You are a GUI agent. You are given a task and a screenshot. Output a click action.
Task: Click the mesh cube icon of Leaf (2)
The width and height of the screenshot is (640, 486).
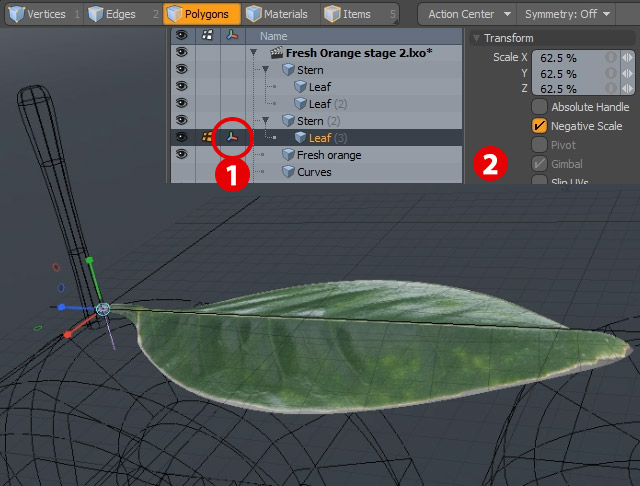tap(300, 104)
